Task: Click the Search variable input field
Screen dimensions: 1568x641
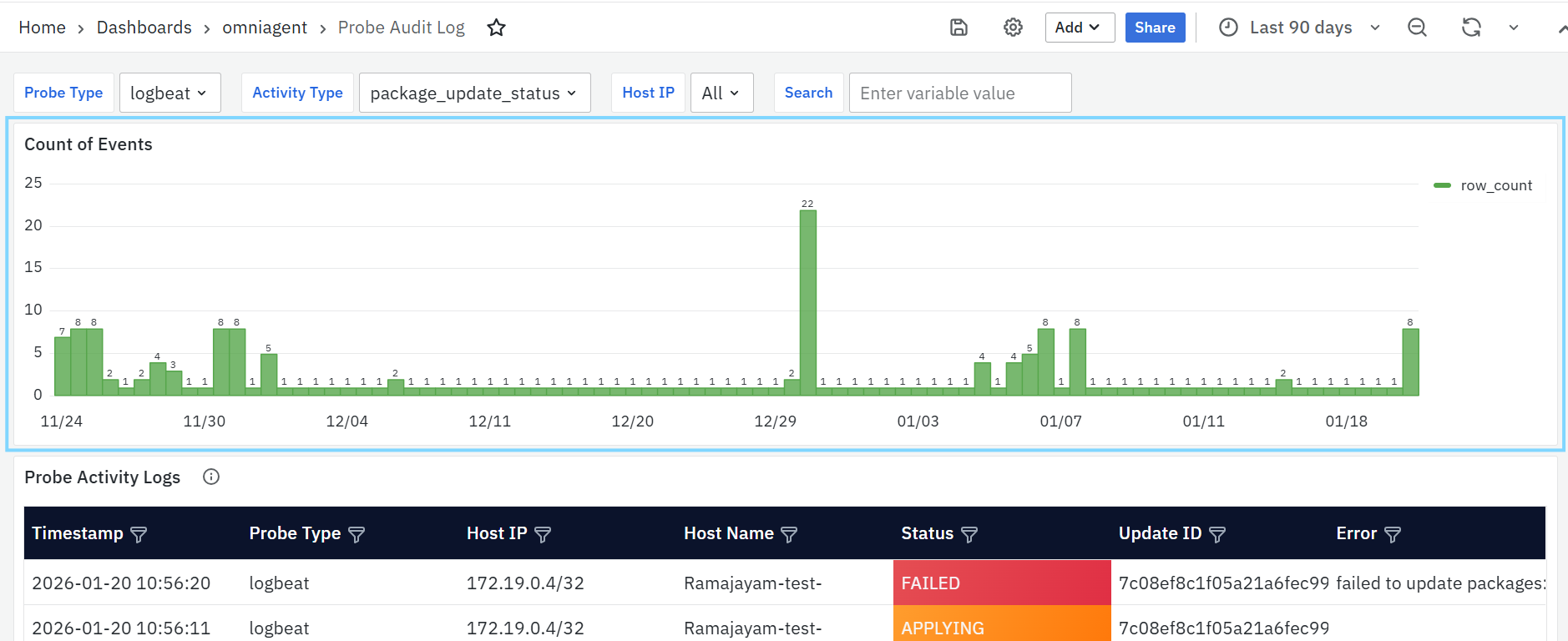Action: pos(960,93)
